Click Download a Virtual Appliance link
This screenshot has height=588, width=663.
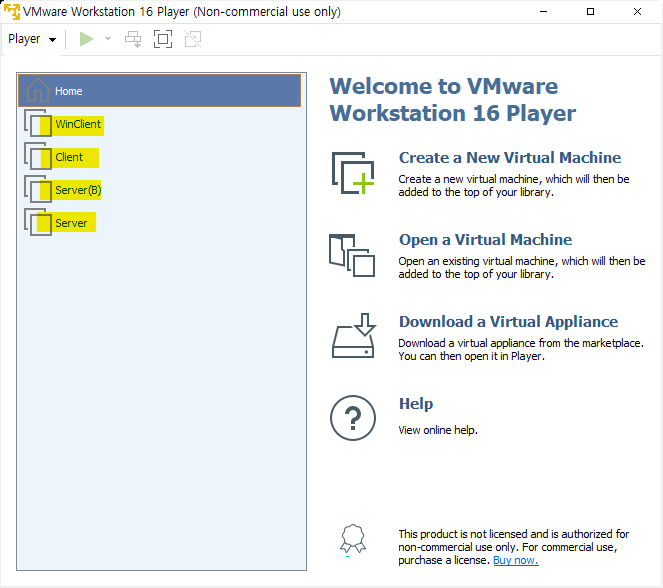[x=508, y=322]
